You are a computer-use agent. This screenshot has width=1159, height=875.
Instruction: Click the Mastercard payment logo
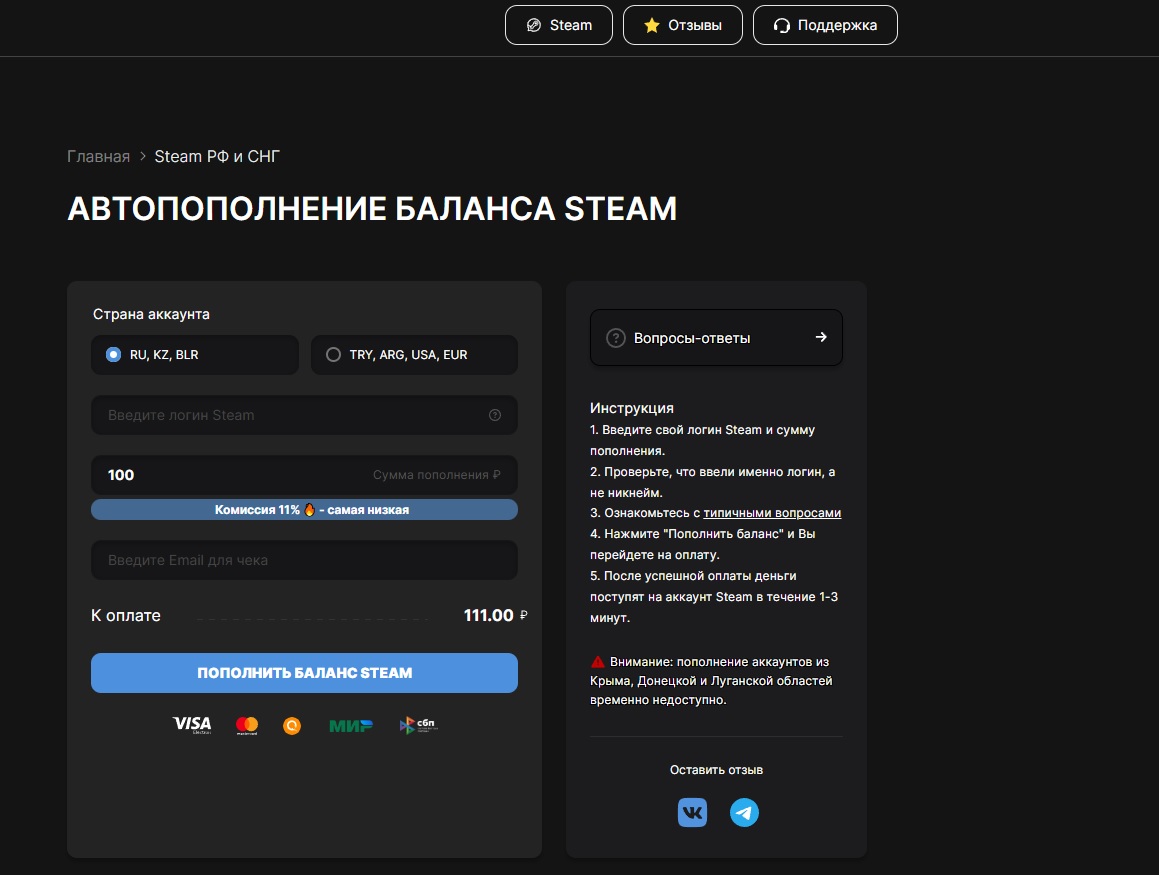tap(247, 726)
